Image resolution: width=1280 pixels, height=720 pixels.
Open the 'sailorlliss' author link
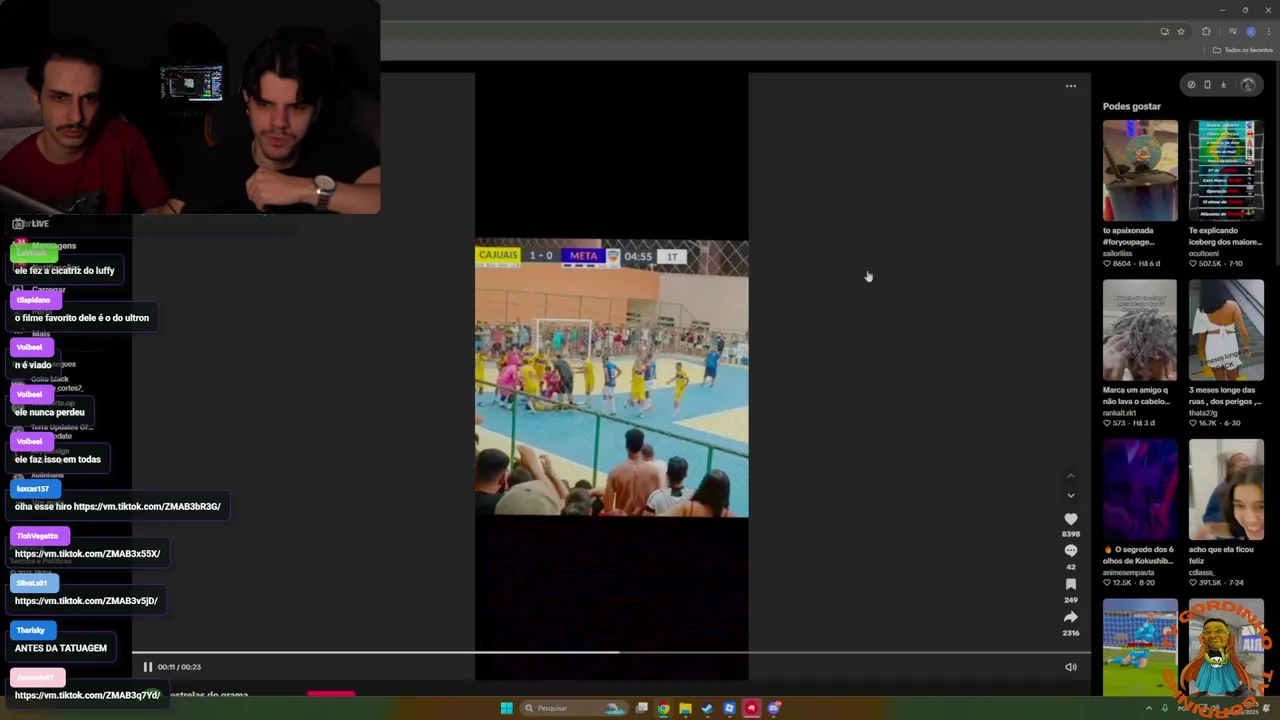tap(1118, 253)
